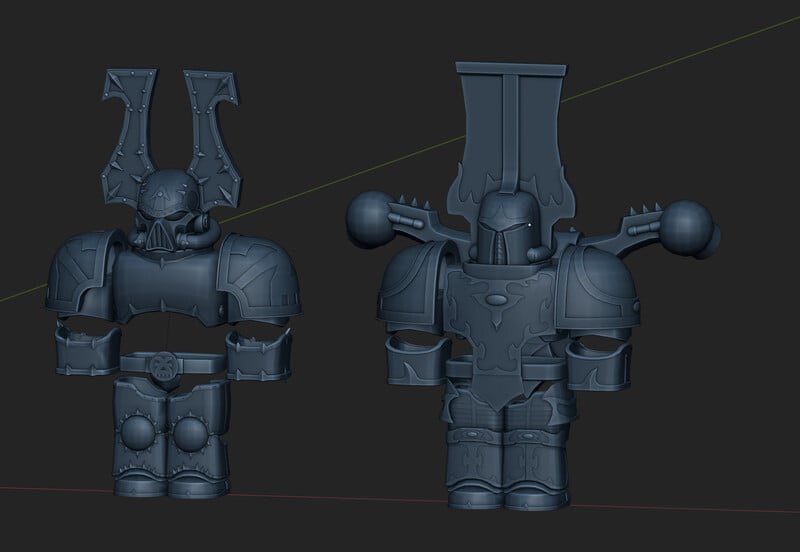Select the left model's chest torso armor
The height and width of the screenshot is (552, 800).
167,288
